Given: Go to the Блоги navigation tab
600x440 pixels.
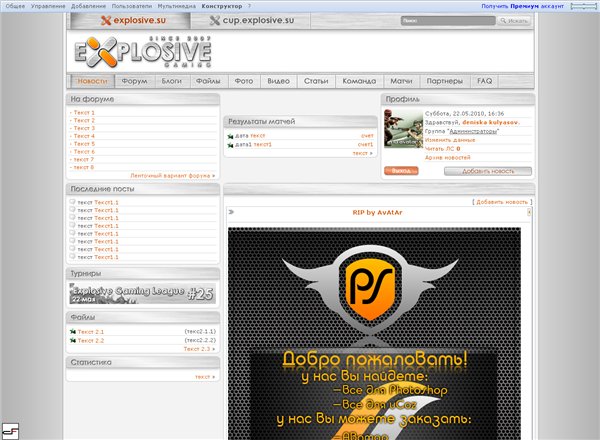Looking at the screenshot, I should pos(171,81).
